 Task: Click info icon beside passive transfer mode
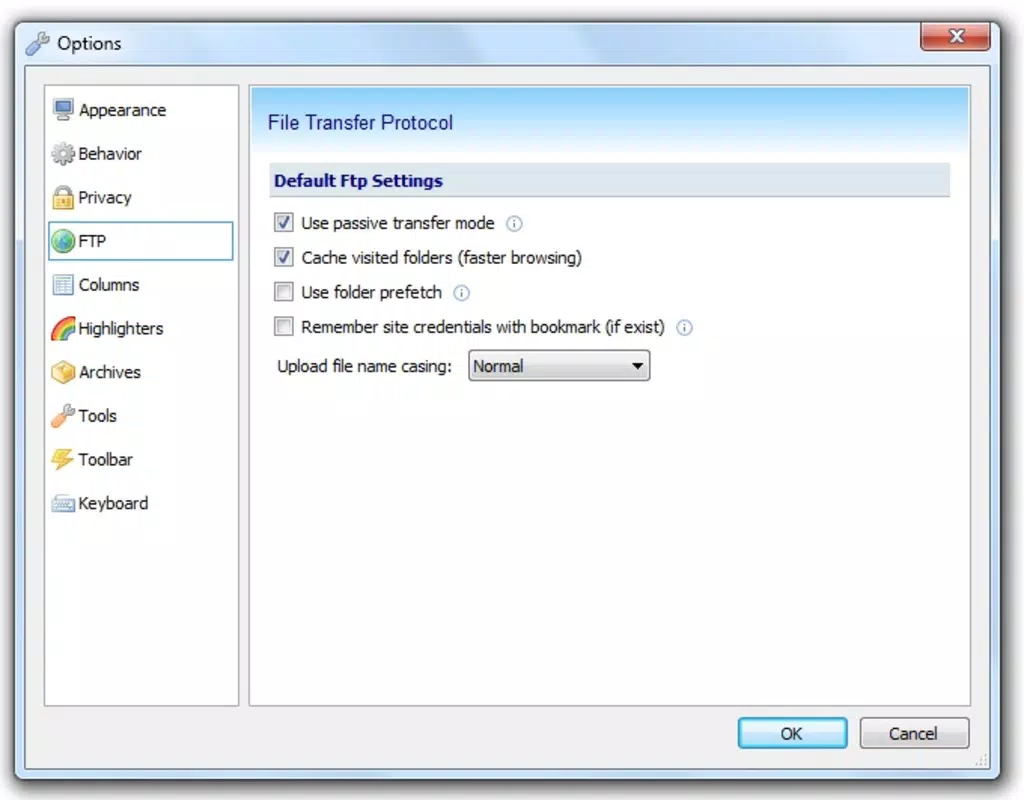point(514,224)
